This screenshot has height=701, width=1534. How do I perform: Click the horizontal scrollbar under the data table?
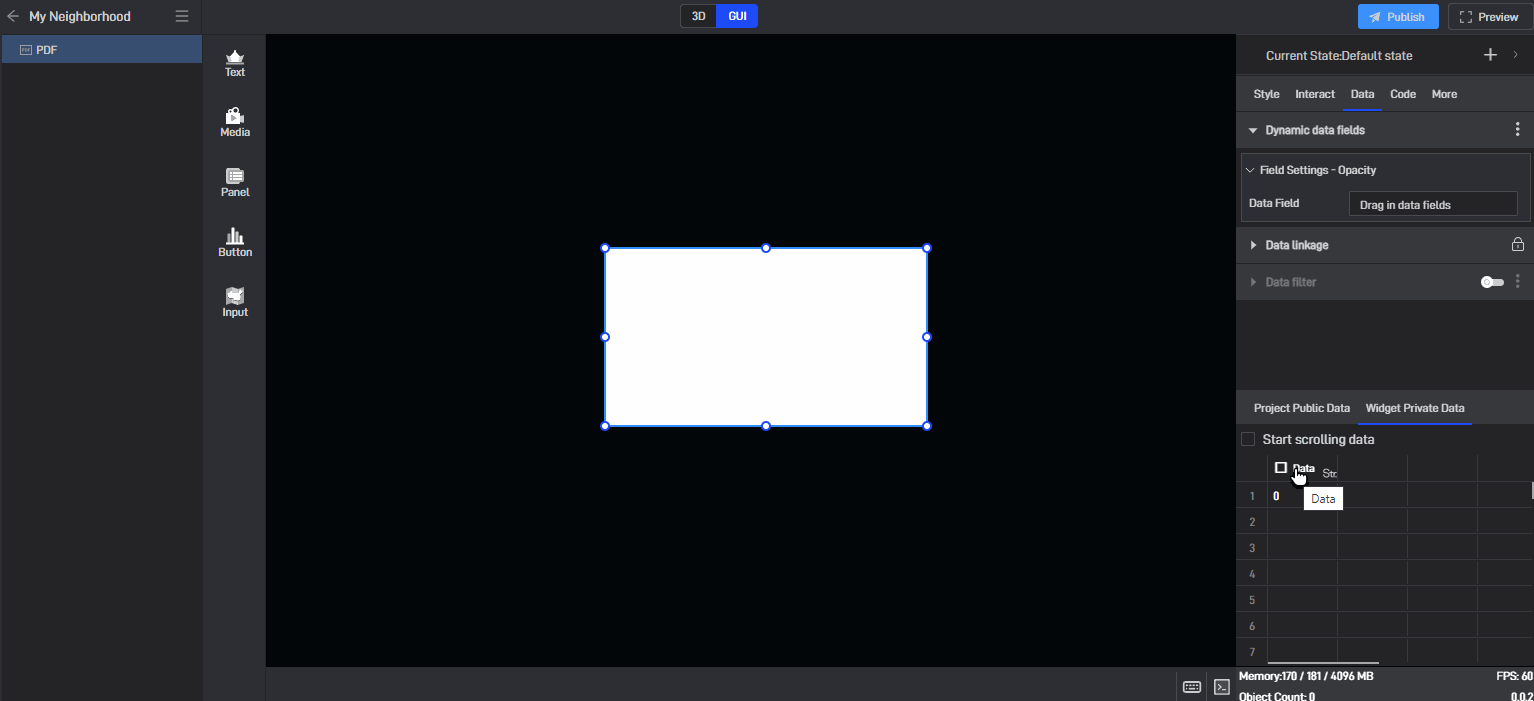(x=1323, y=663)
